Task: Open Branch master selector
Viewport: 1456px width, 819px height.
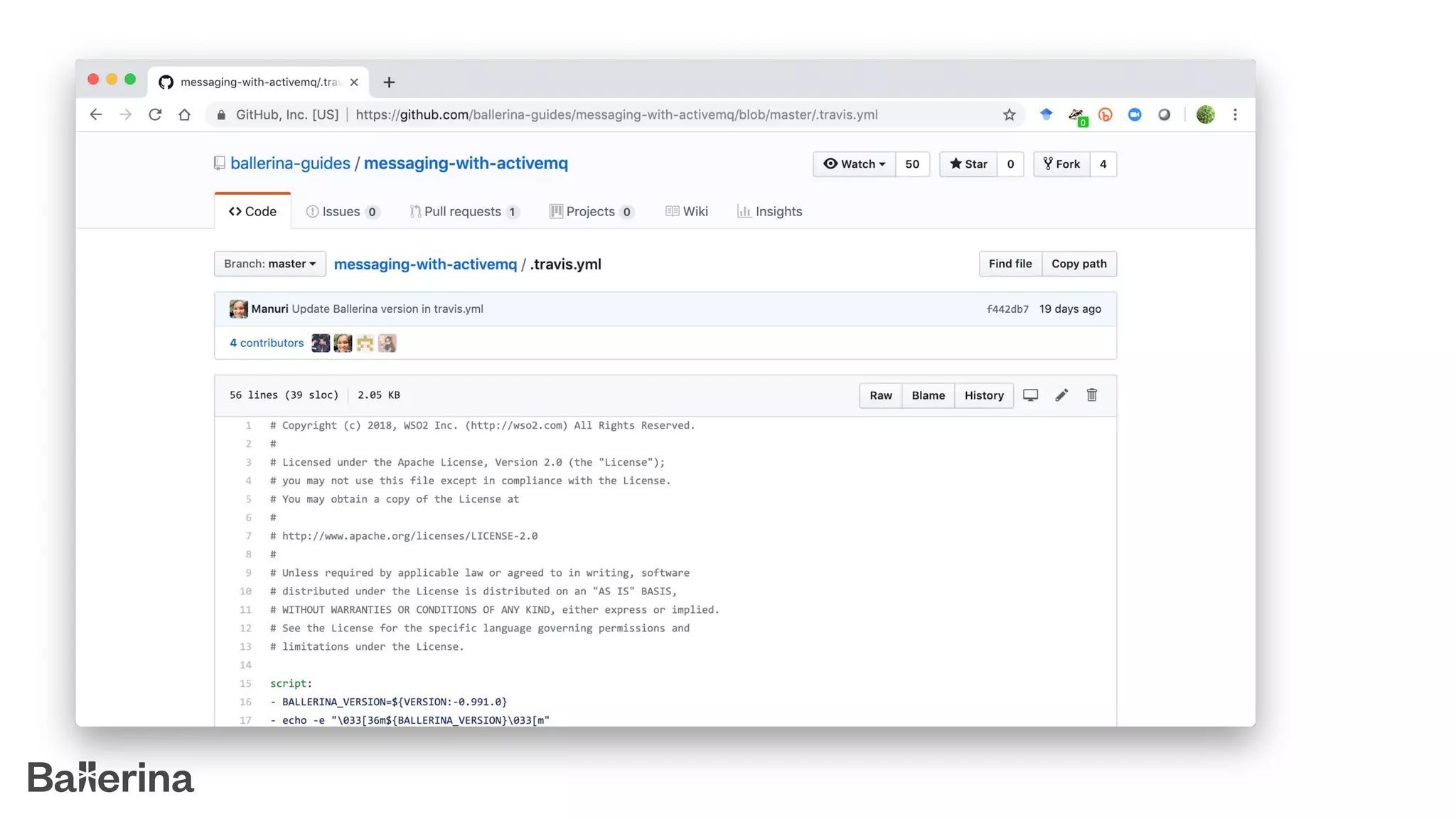Action: pos(269,264)
